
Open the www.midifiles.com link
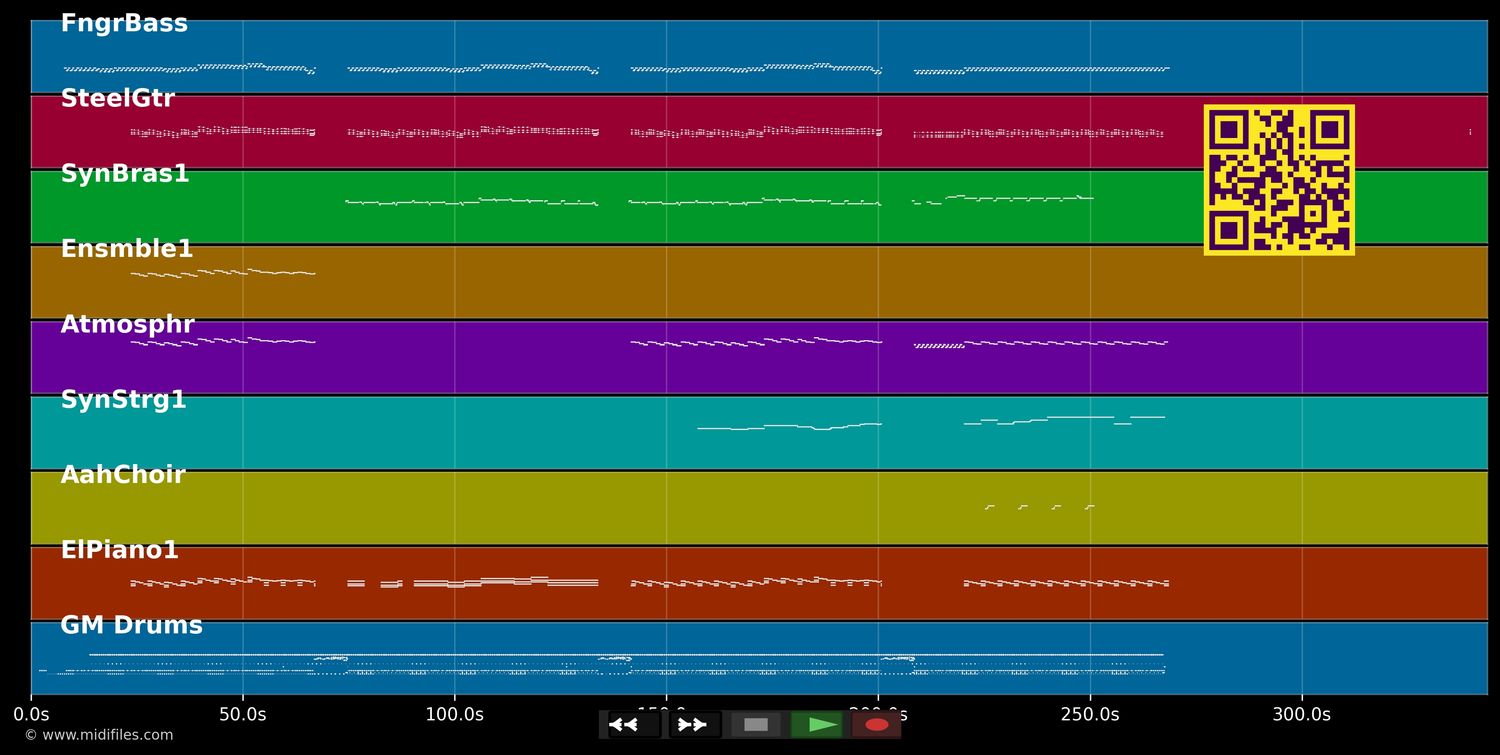98,735
